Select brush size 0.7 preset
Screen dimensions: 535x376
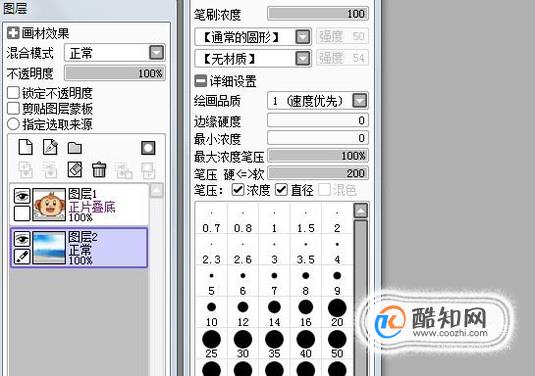coord(211,221)
